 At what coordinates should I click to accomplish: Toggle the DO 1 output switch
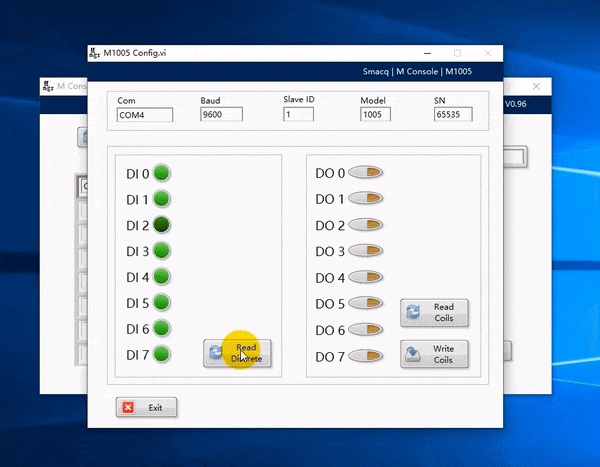[x=365, y=199]
